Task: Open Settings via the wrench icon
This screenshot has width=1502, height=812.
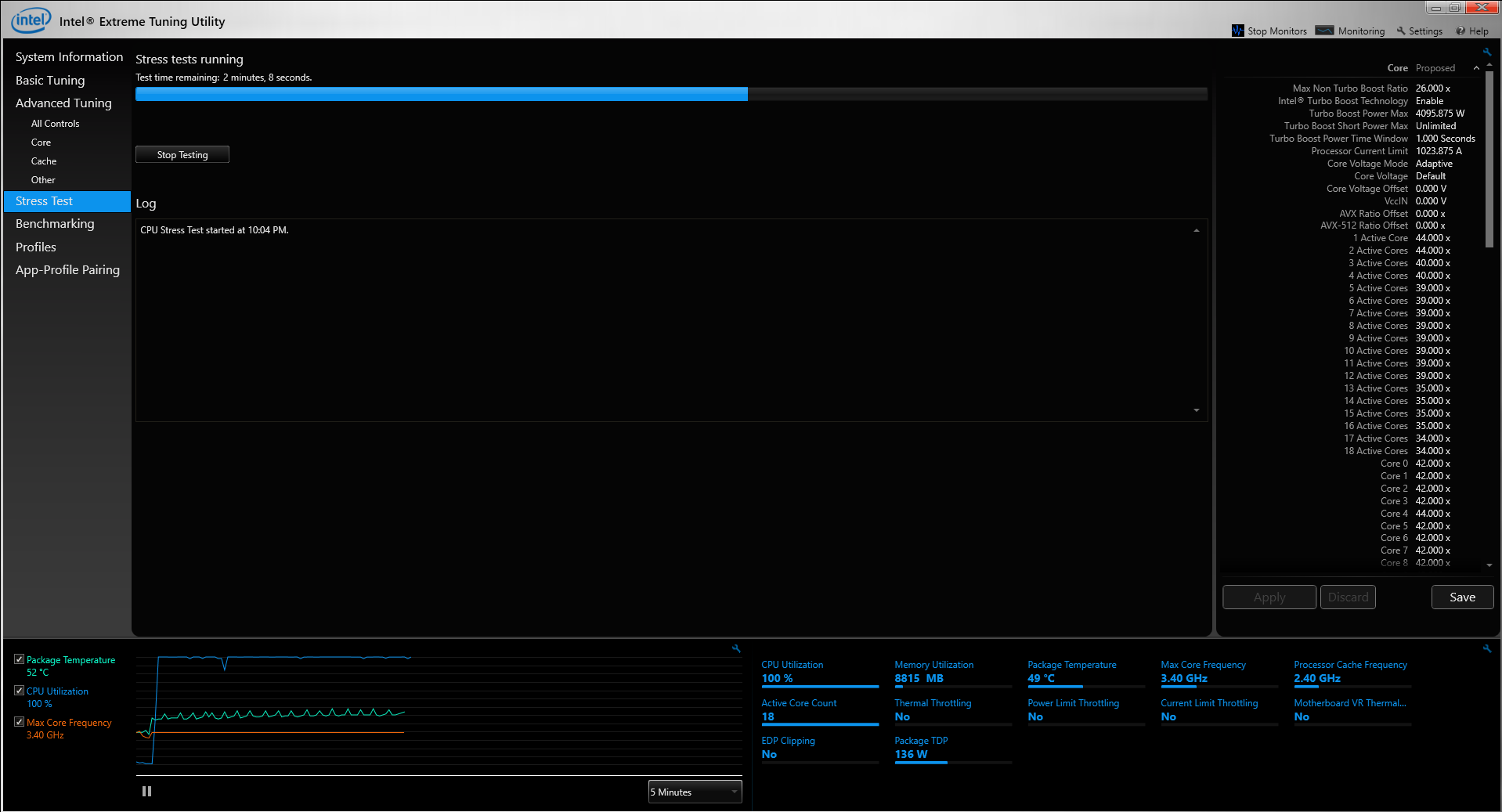Action: (x=1403, y=31)
